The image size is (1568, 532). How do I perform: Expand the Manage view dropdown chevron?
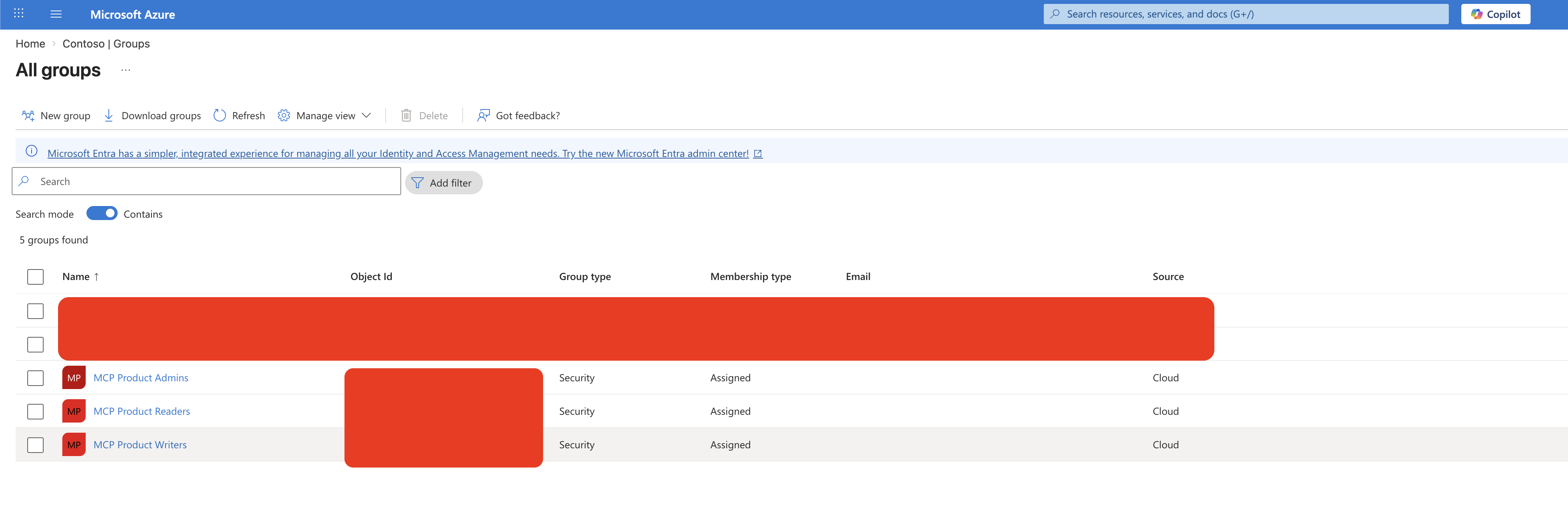(366, 116)
